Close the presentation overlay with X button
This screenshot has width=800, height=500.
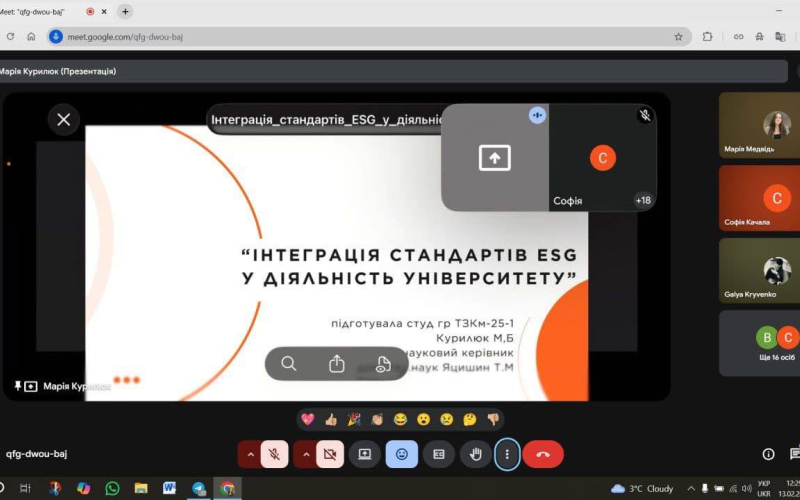(x=64, y=119)
